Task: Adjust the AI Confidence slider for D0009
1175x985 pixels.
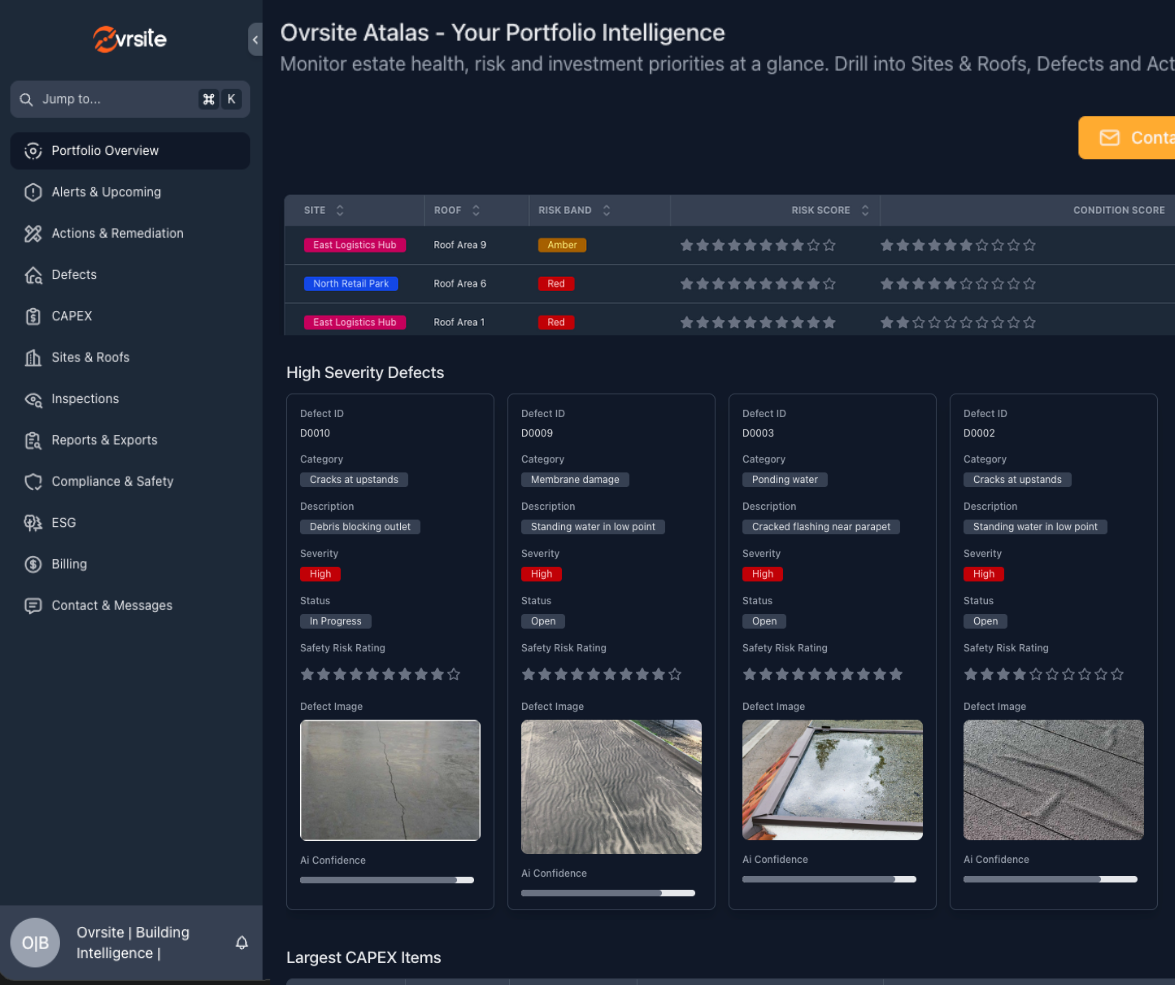Action: click(x=661, y=893)
